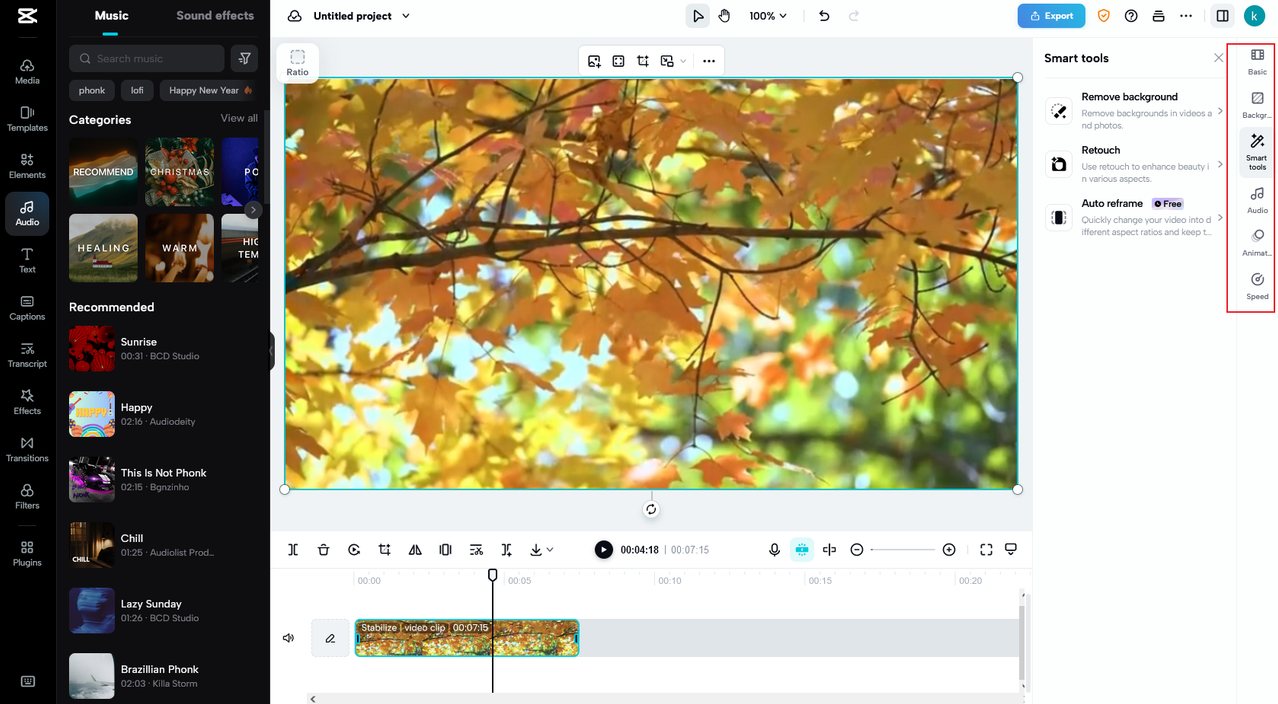Image resolution: width=1278 pixels, height=704 pixels.
Task: Undo the last action
Action: (824, 16)
